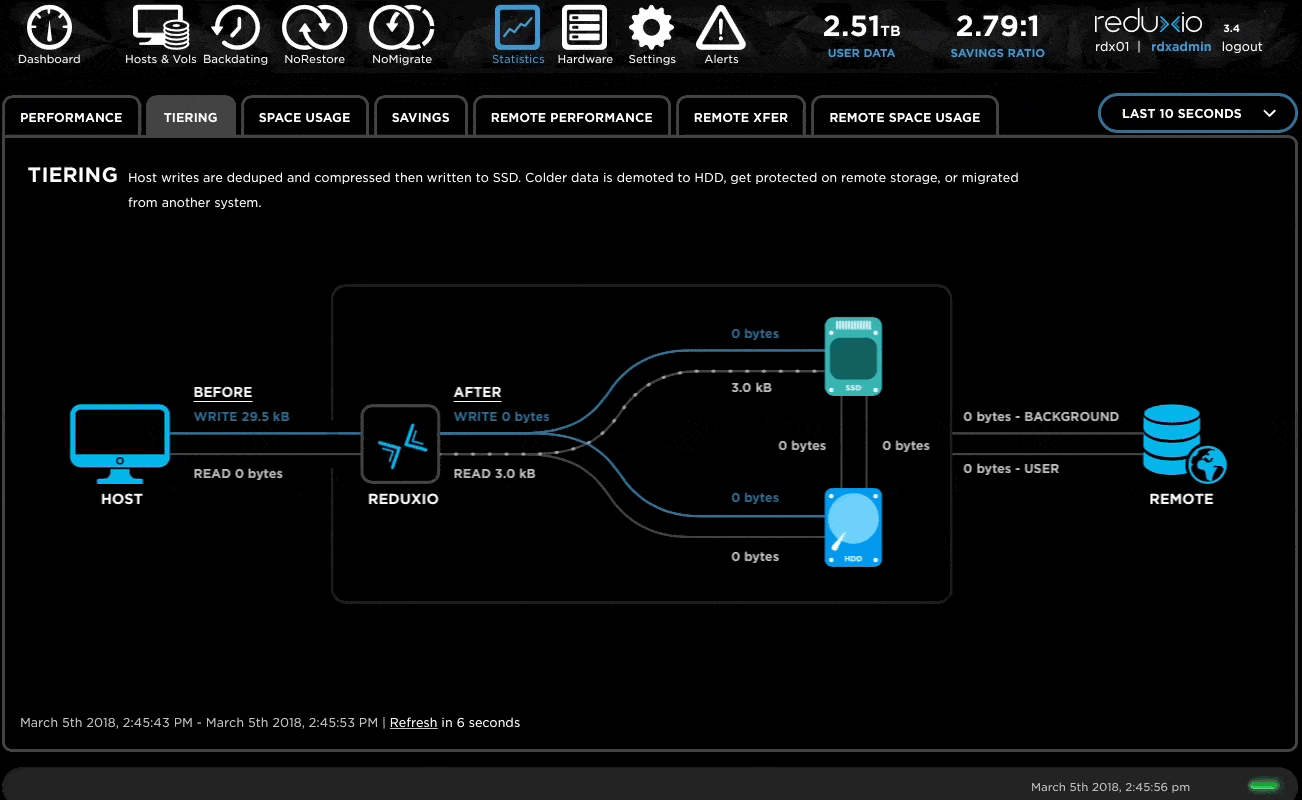Open the SAVINGS tab
This screenshot has height=800, width=1302.
pyautogui.click(x=421, y=117)
